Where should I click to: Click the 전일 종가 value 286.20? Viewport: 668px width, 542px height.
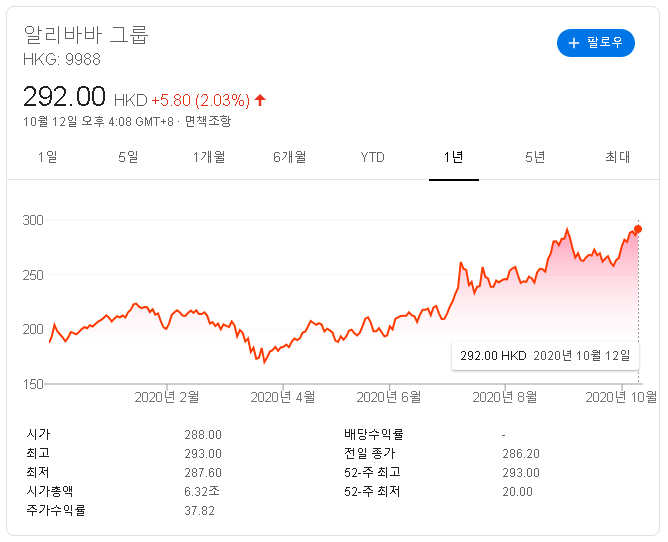(521, 453)
